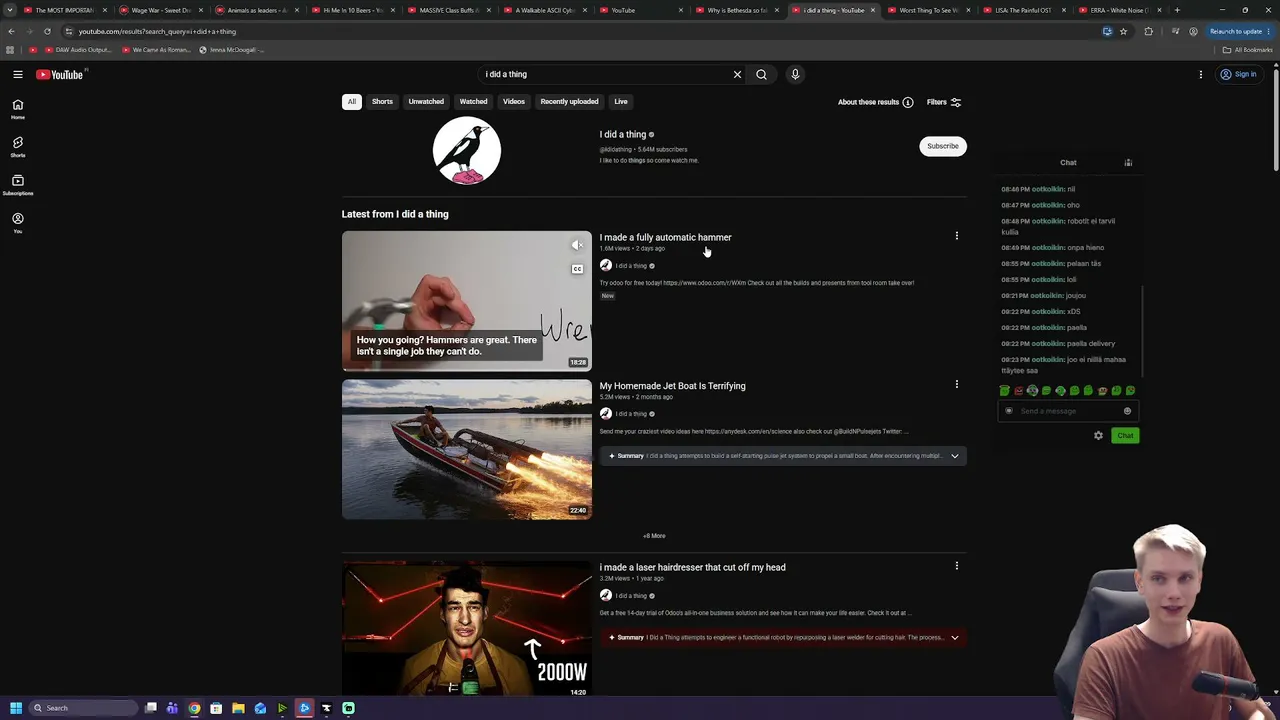Clear the search query with the X
Image resolution: width=1280 pixels, height=720 pixels.
coord(737,74)
